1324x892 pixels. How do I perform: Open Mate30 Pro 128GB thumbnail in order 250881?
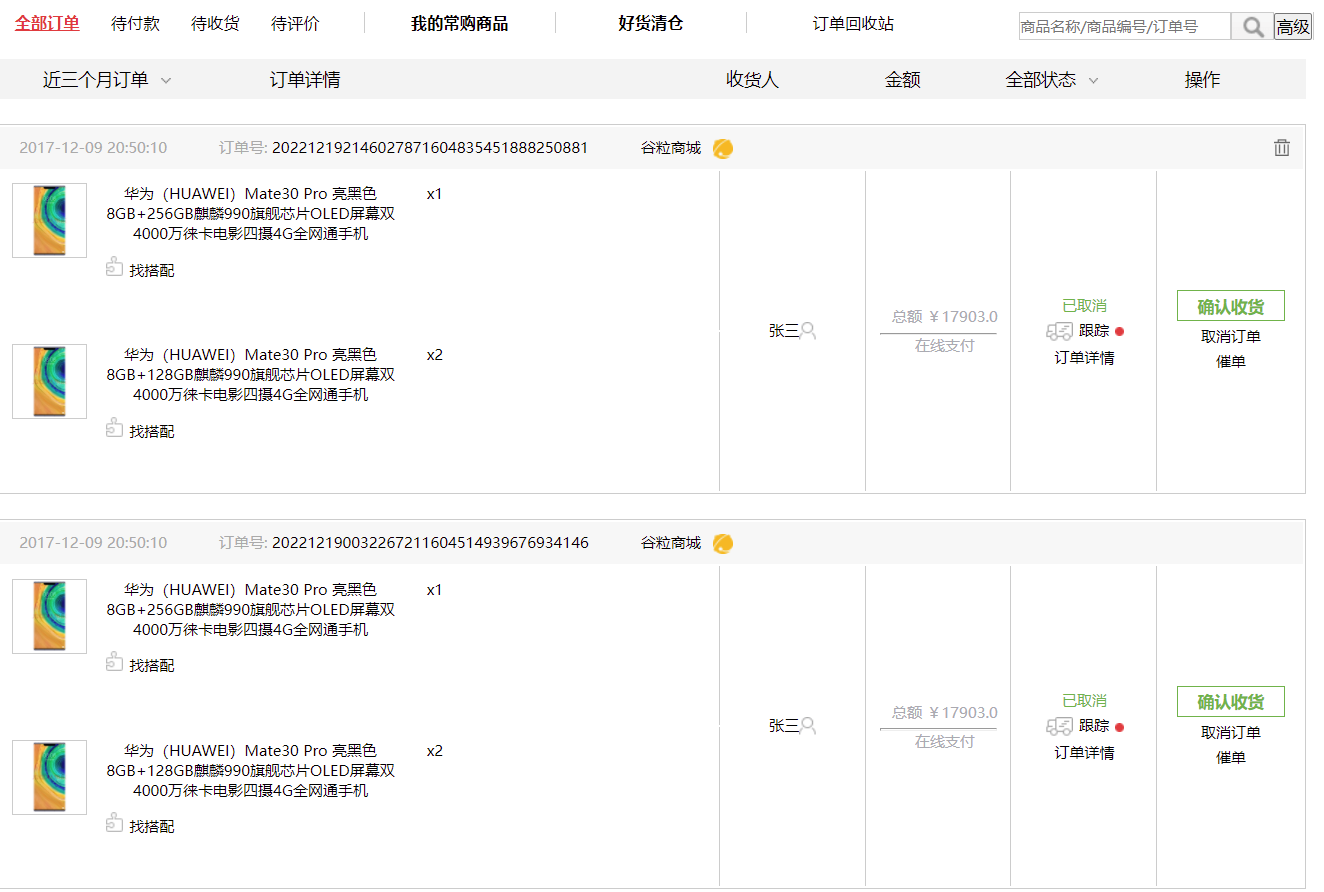49,381
